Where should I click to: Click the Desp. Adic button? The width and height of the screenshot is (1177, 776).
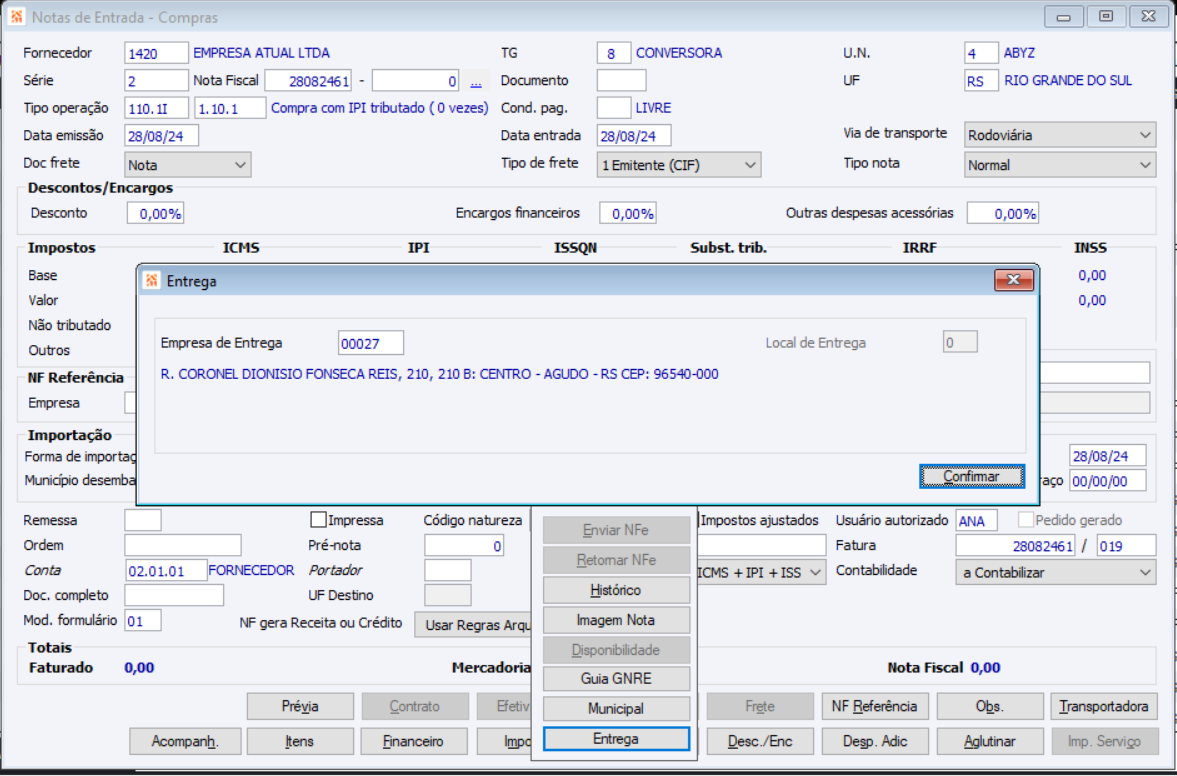[x=874, y=741]
